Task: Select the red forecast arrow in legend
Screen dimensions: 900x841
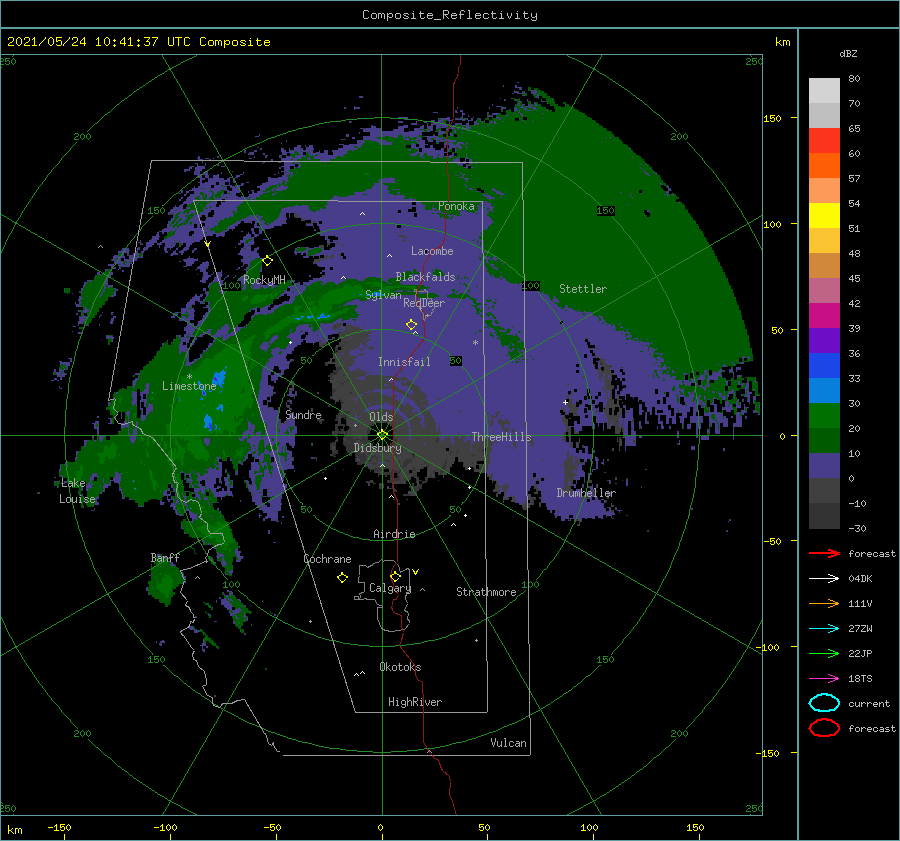Action: point(824,553)
